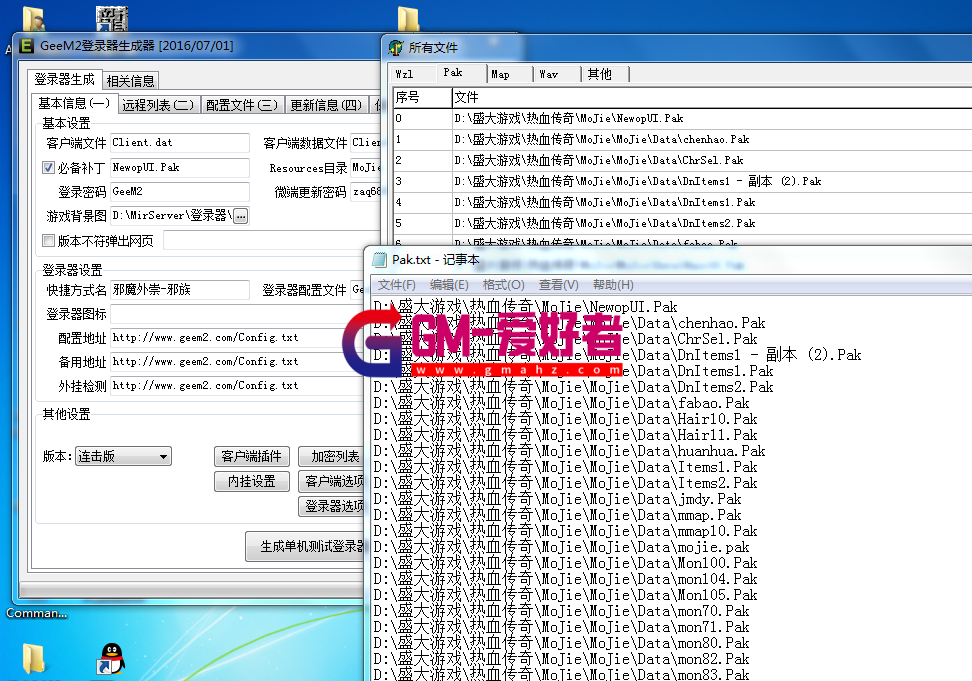Click the empty 登录器图标 input field
This screenshot has width=972, height=681.
tap(238, 314)
